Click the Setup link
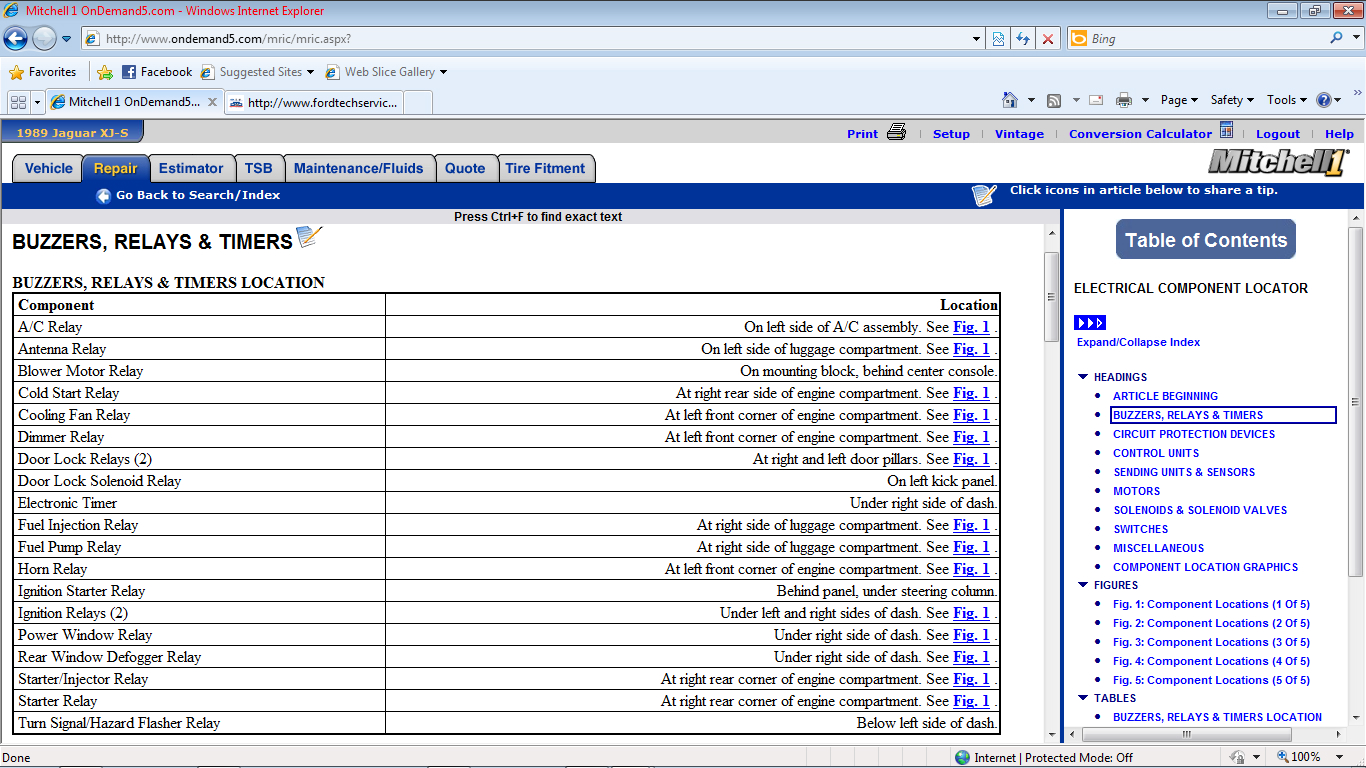Viewport: 1366px width, 768px height. (951, 134)
